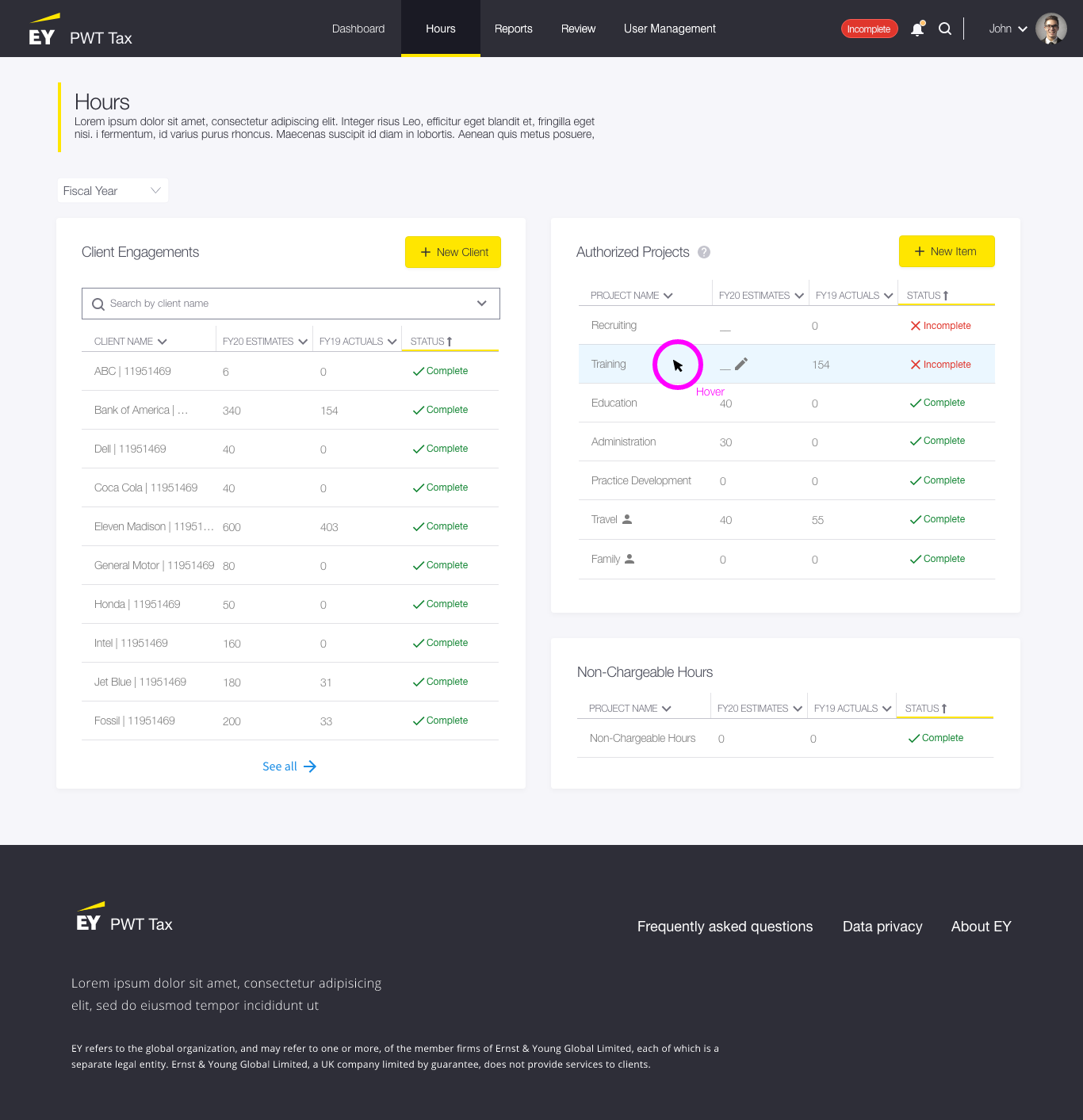Viewport: 1083px width, 1120px height.
Task: Open John's profile avatar photo
Action: [x=1051, y=29]
